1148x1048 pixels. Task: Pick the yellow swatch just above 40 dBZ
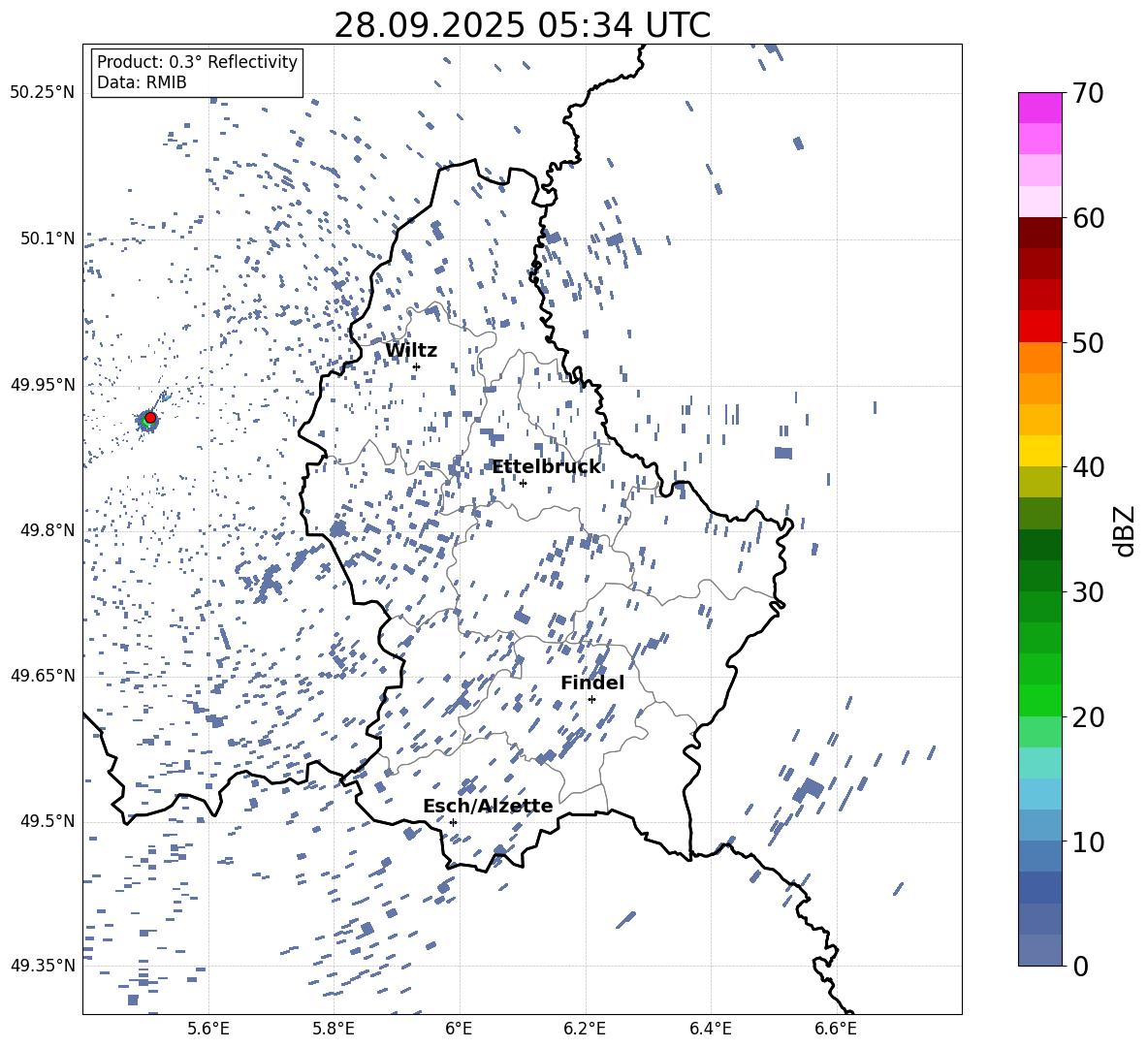point(1040,451)
